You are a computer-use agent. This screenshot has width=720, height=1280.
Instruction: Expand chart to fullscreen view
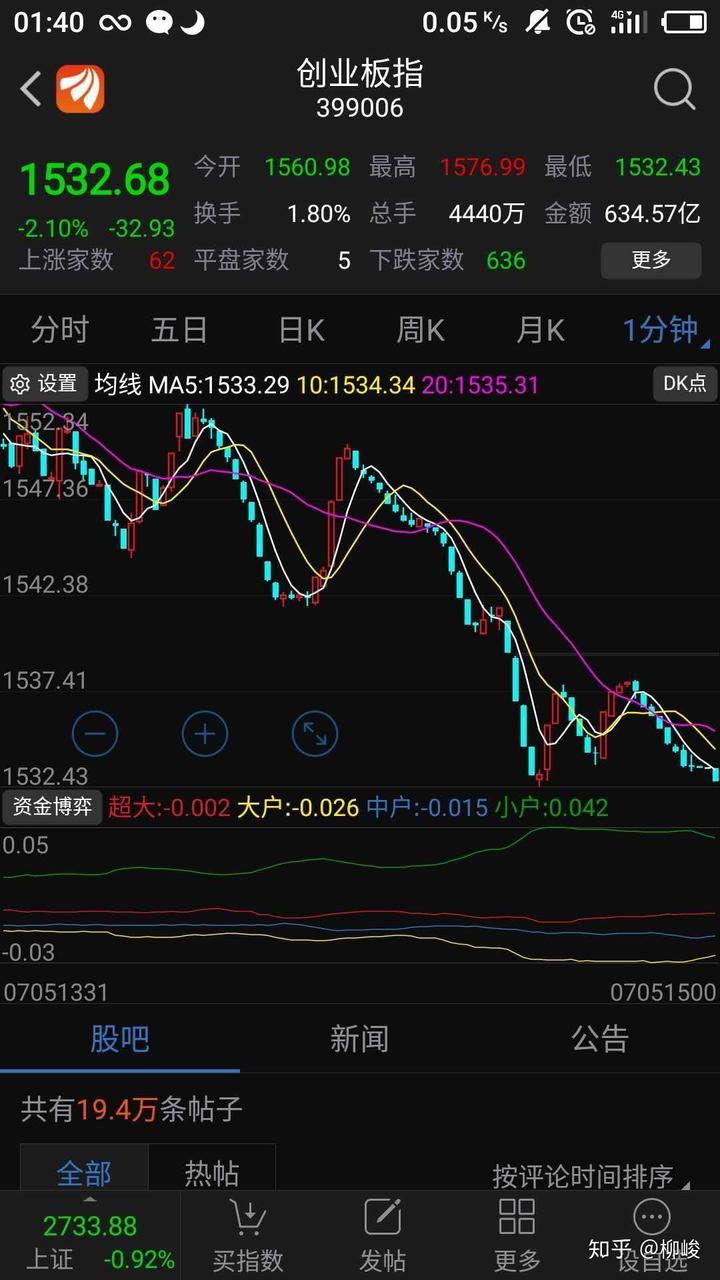click(x=315, y=735)
